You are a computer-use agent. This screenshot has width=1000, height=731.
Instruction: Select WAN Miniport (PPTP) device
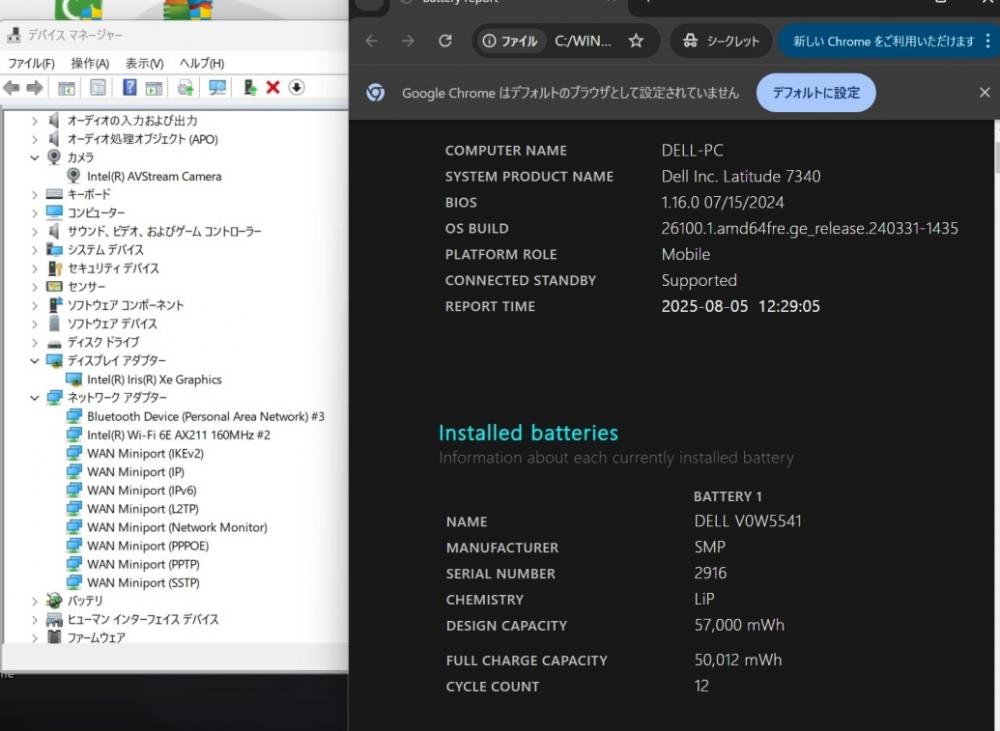[x=143, y=565]
